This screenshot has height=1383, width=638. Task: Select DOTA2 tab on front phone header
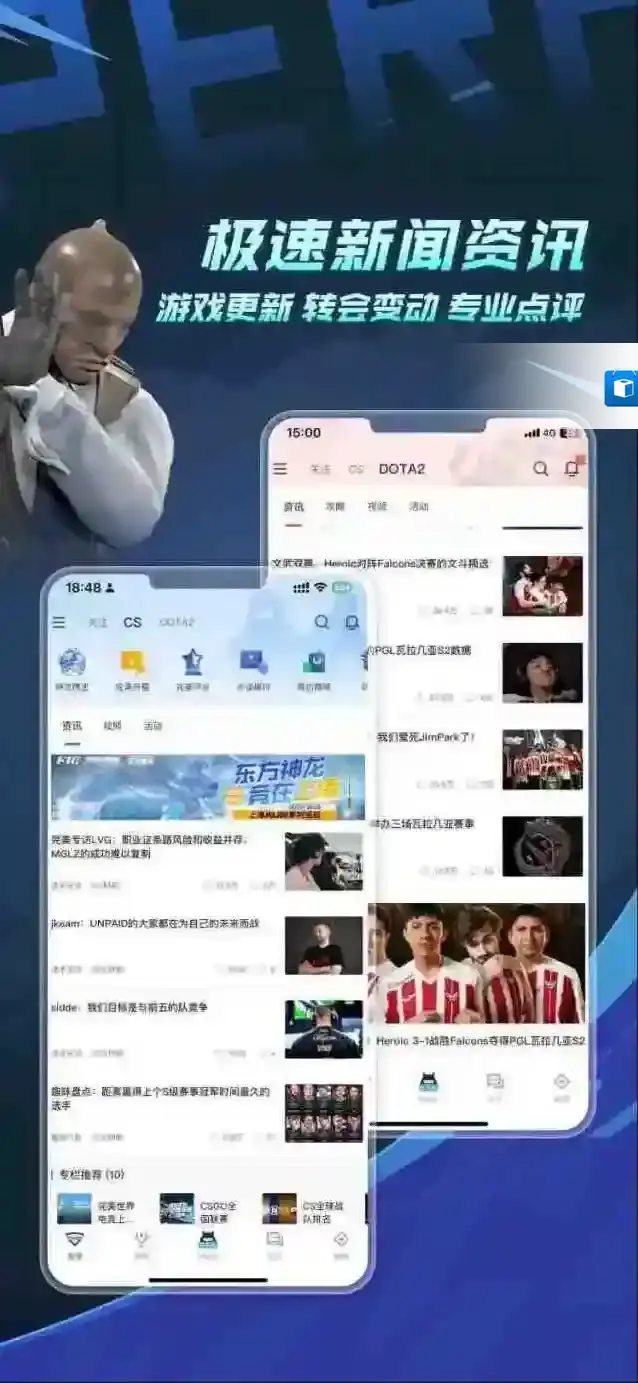(x=177, y=622)
